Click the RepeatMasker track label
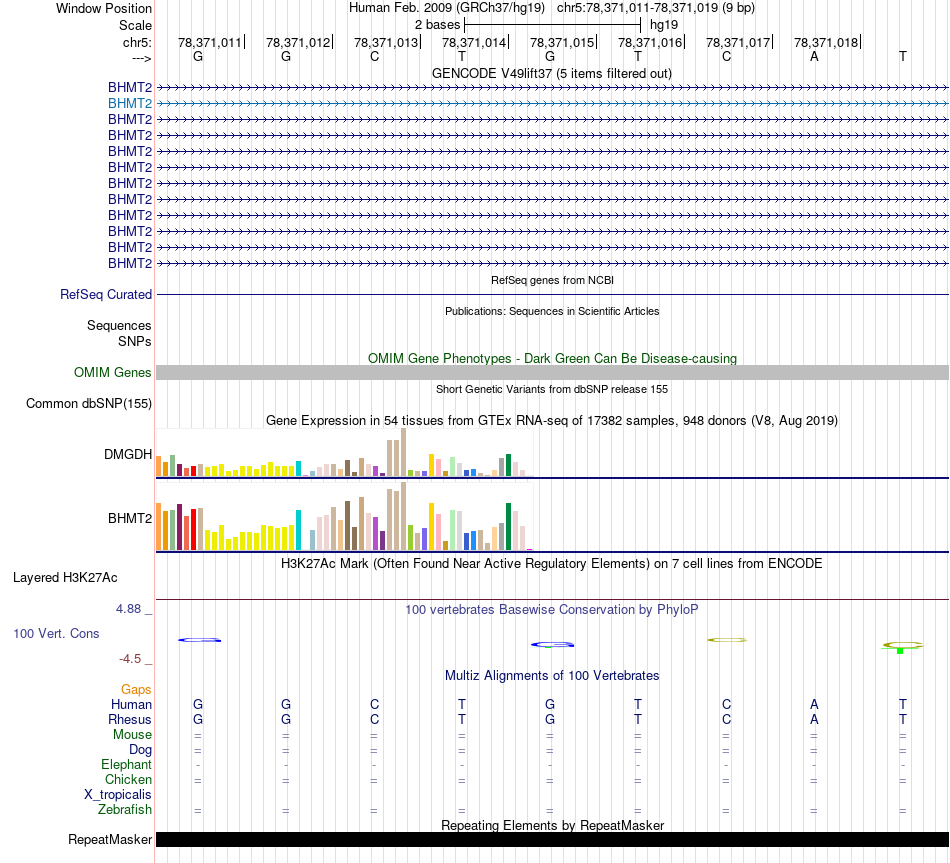Screen dimensions: 950x863 tap(110, 840)
